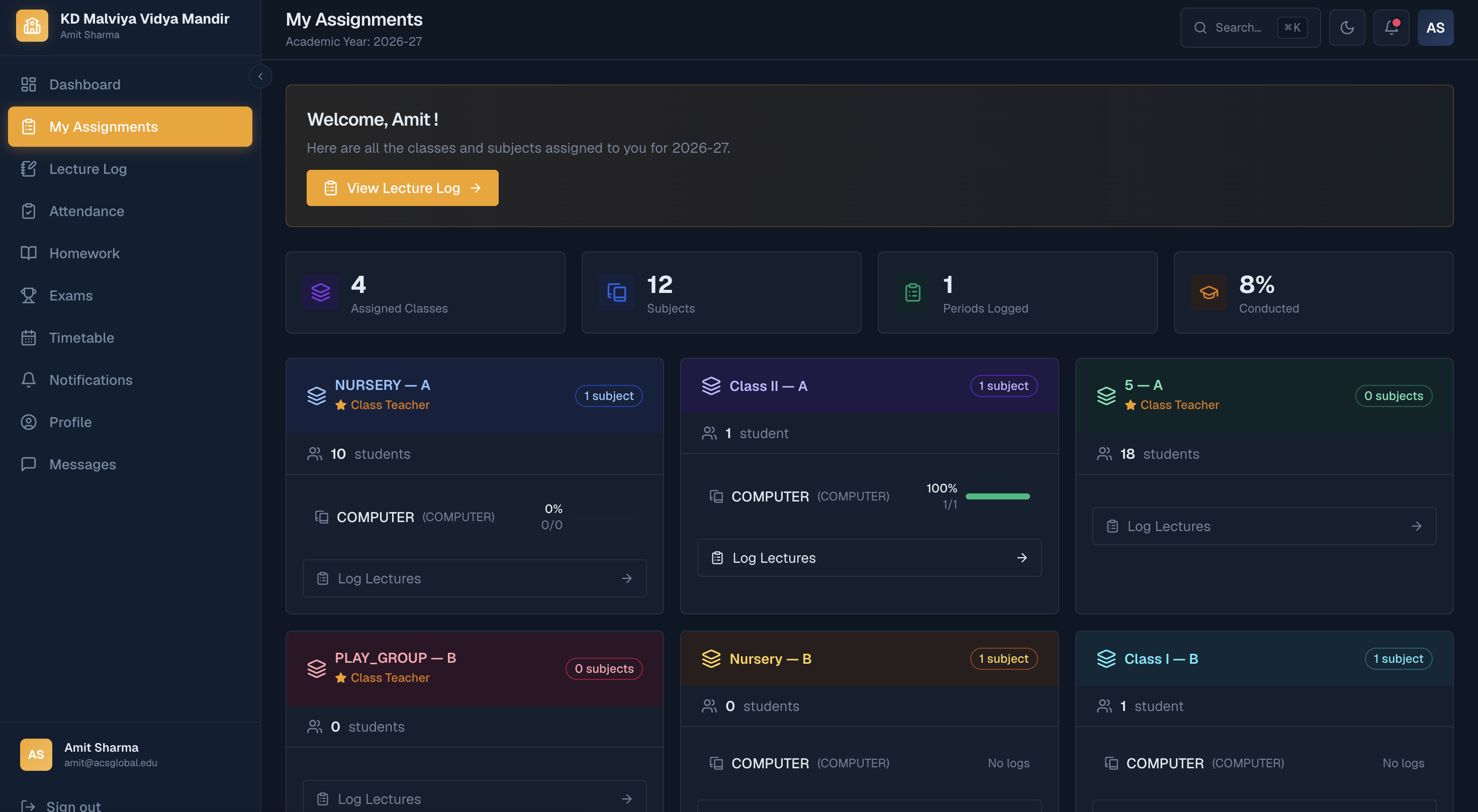This screenshot has width=1478, height=812.
Task: Navigate to Exams
Action: point(130,295)
